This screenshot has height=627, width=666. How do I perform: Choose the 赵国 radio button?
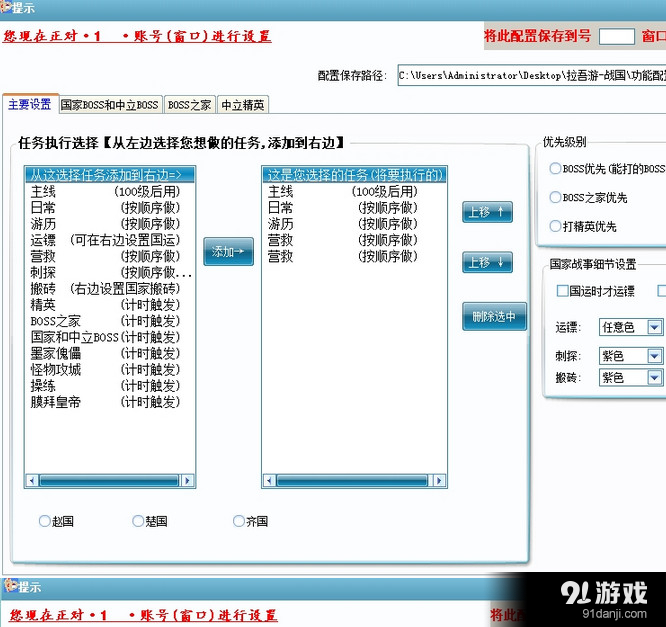44,521
